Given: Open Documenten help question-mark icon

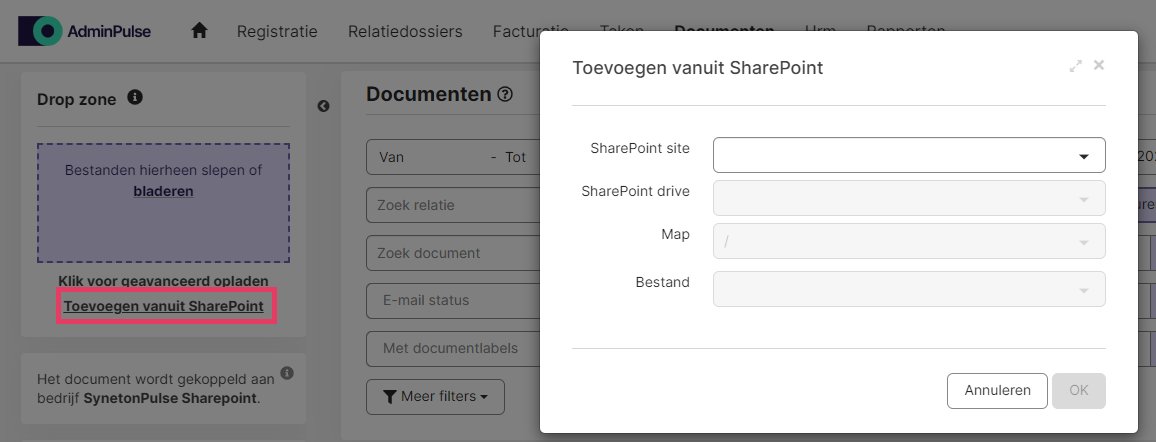Looking at the screenshot, I should point(505,94).
